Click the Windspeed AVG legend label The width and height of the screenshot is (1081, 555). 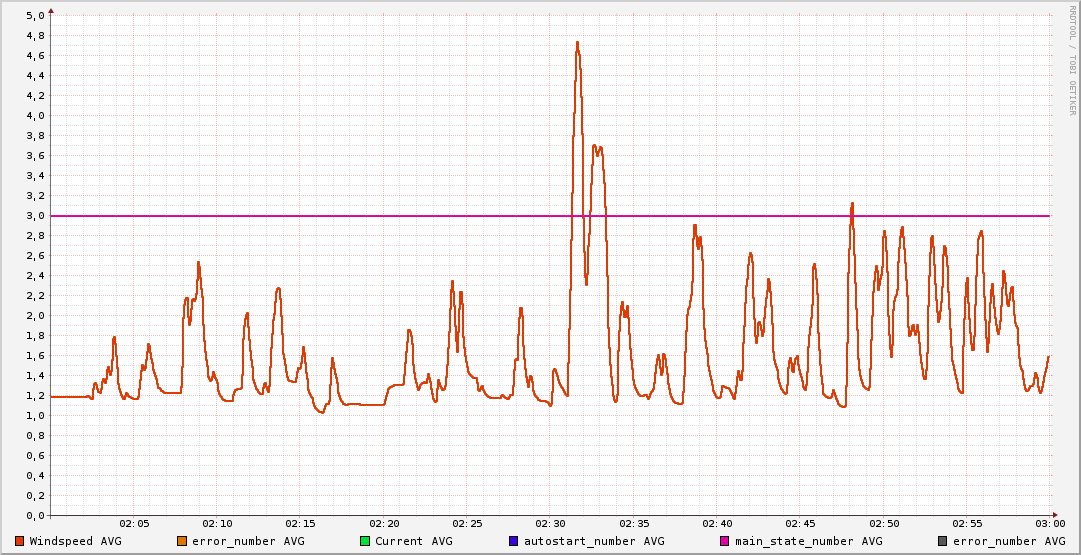pos(75,541)
